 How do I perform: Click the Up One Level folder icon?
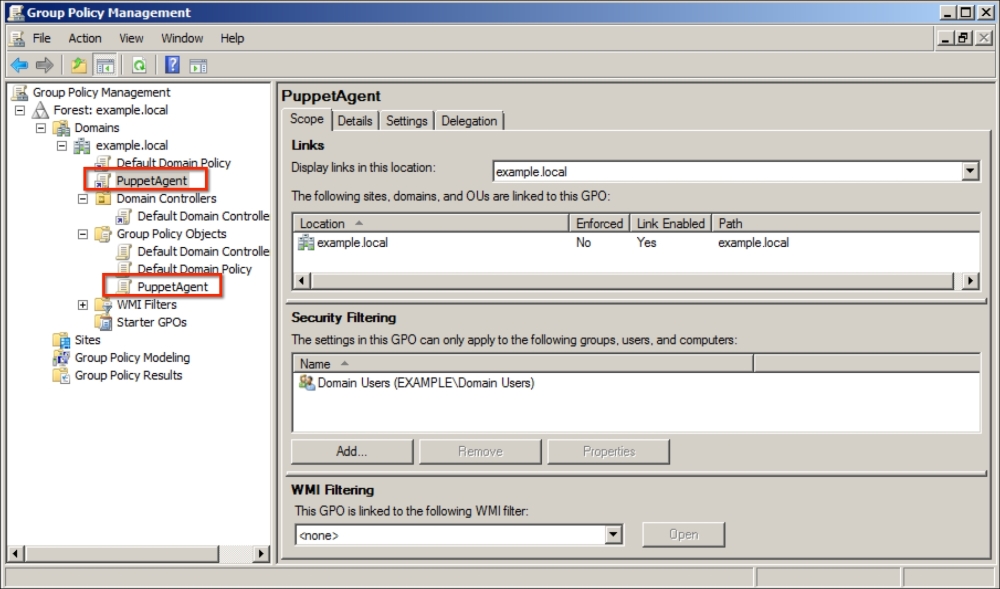click(x=79, y=65)
